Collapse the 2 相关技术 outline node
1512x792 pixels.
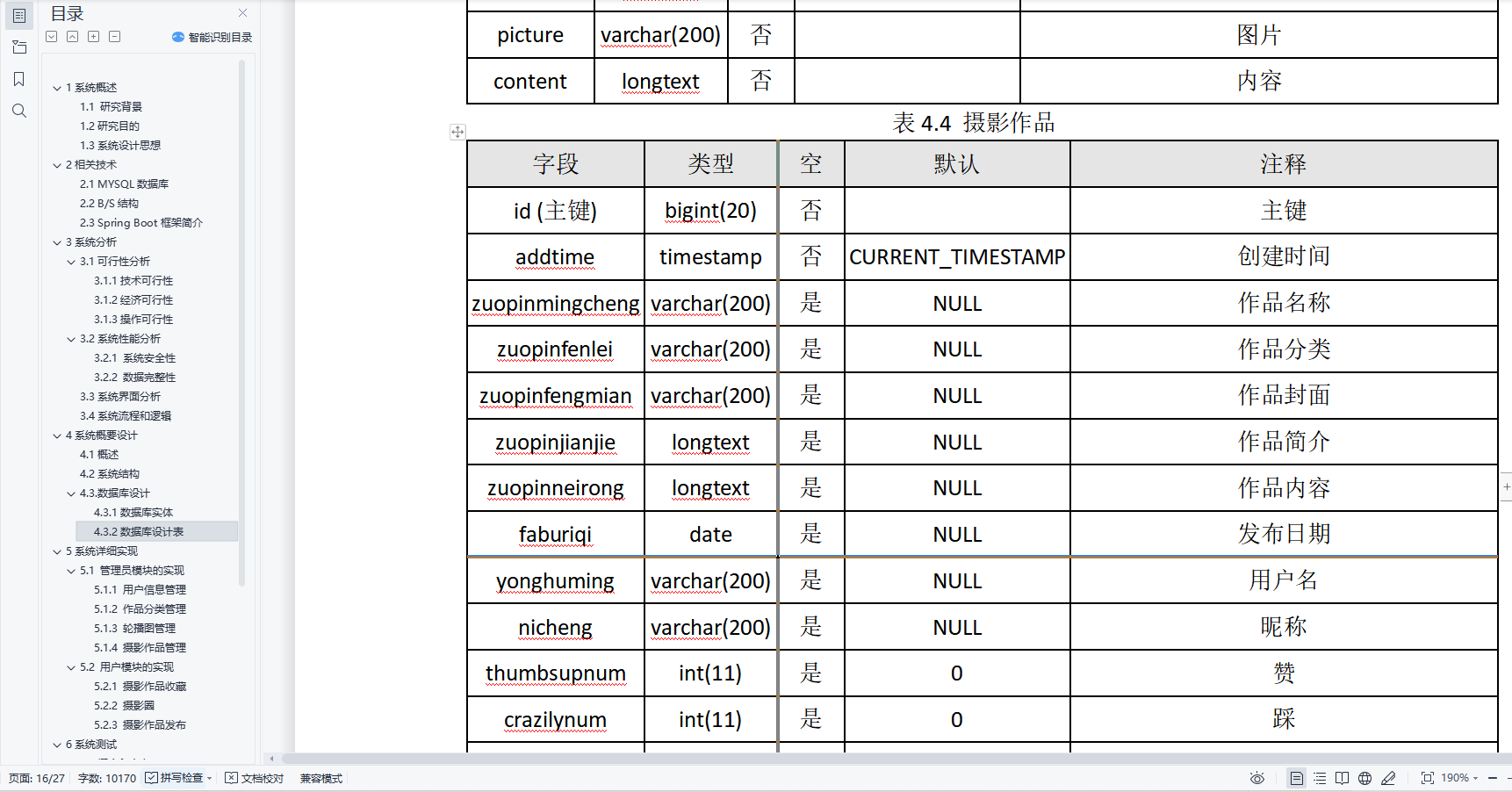point(57,165)
